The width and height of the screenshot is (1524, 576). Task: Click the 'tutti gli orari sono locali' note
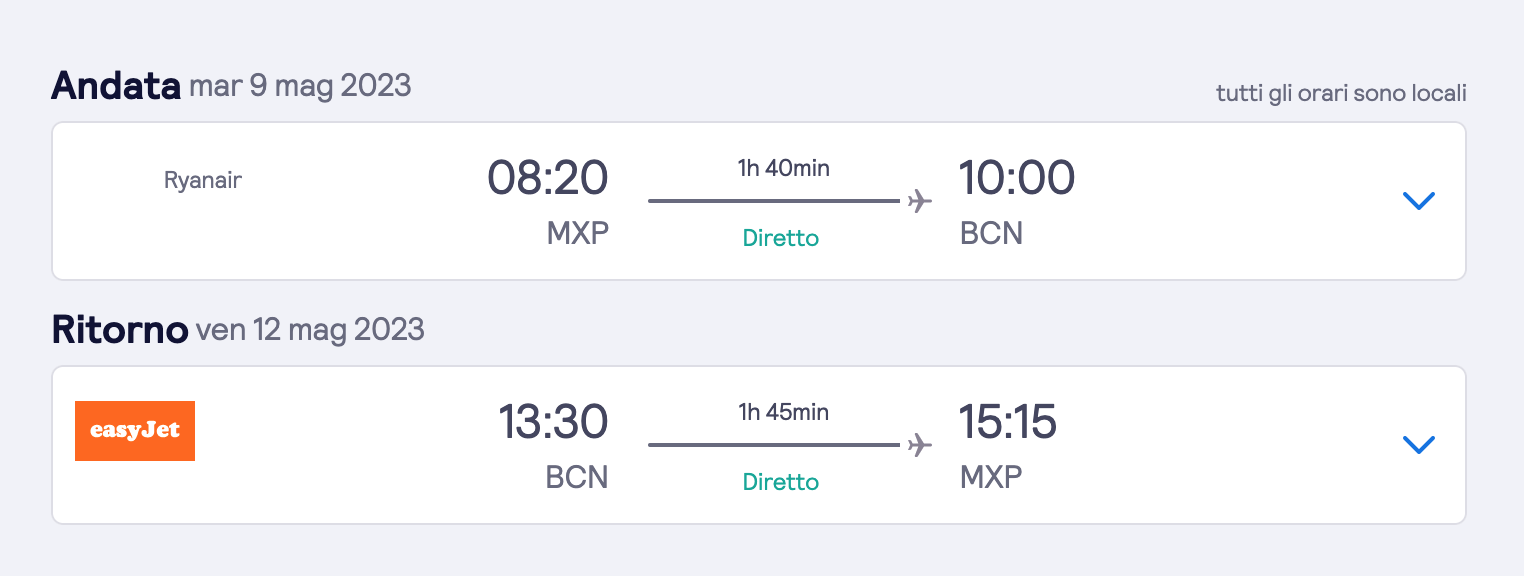tap(1340, 94)
